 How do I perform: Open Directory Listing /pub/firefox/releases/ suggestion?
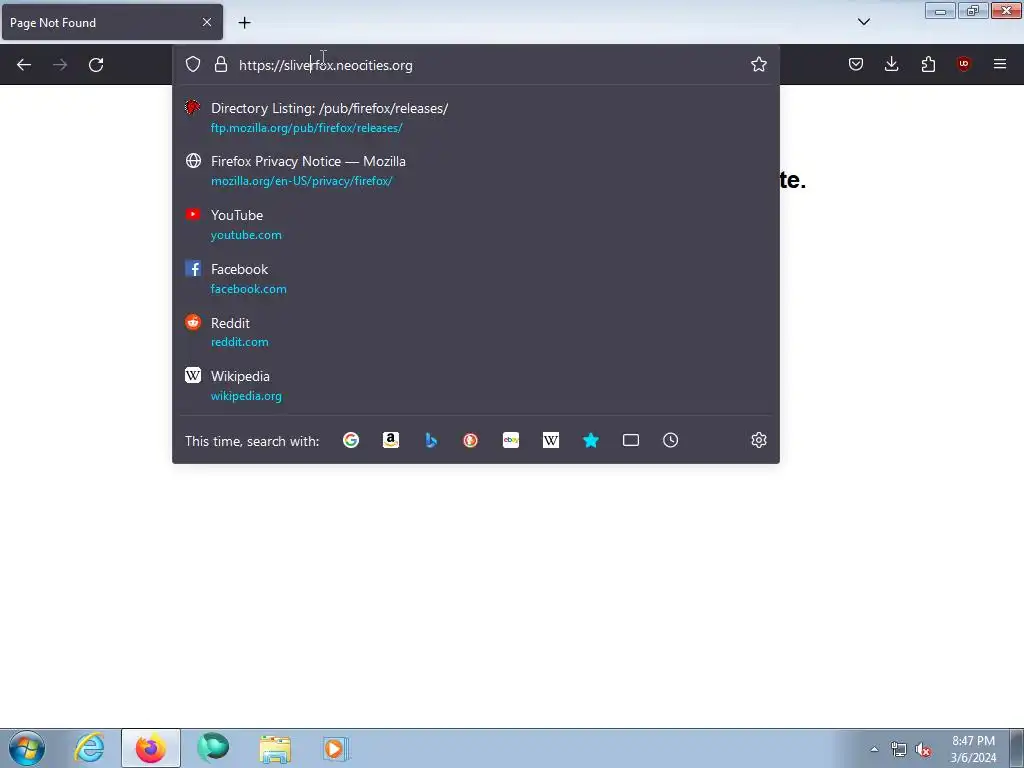475,118
